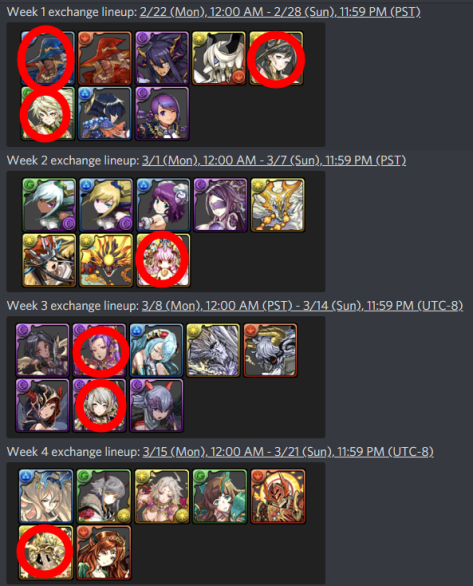The width and height of the screenshot is (473, 586).
Task: Select the golden sun phoenix icon
Action: coord(106,260)
